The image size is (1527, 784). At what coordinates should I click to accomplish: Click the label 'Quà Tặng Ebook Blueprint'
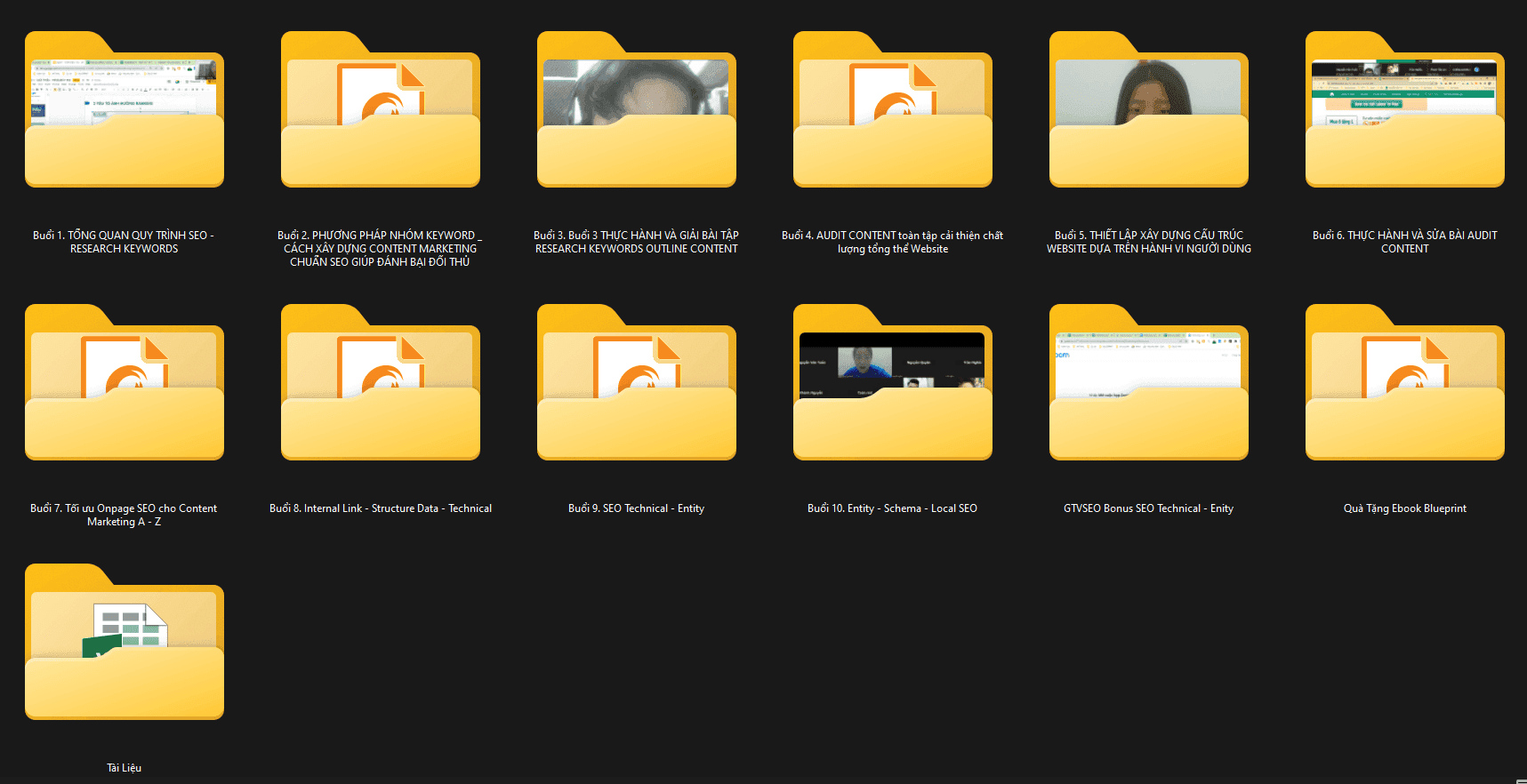click(1405, 508)
